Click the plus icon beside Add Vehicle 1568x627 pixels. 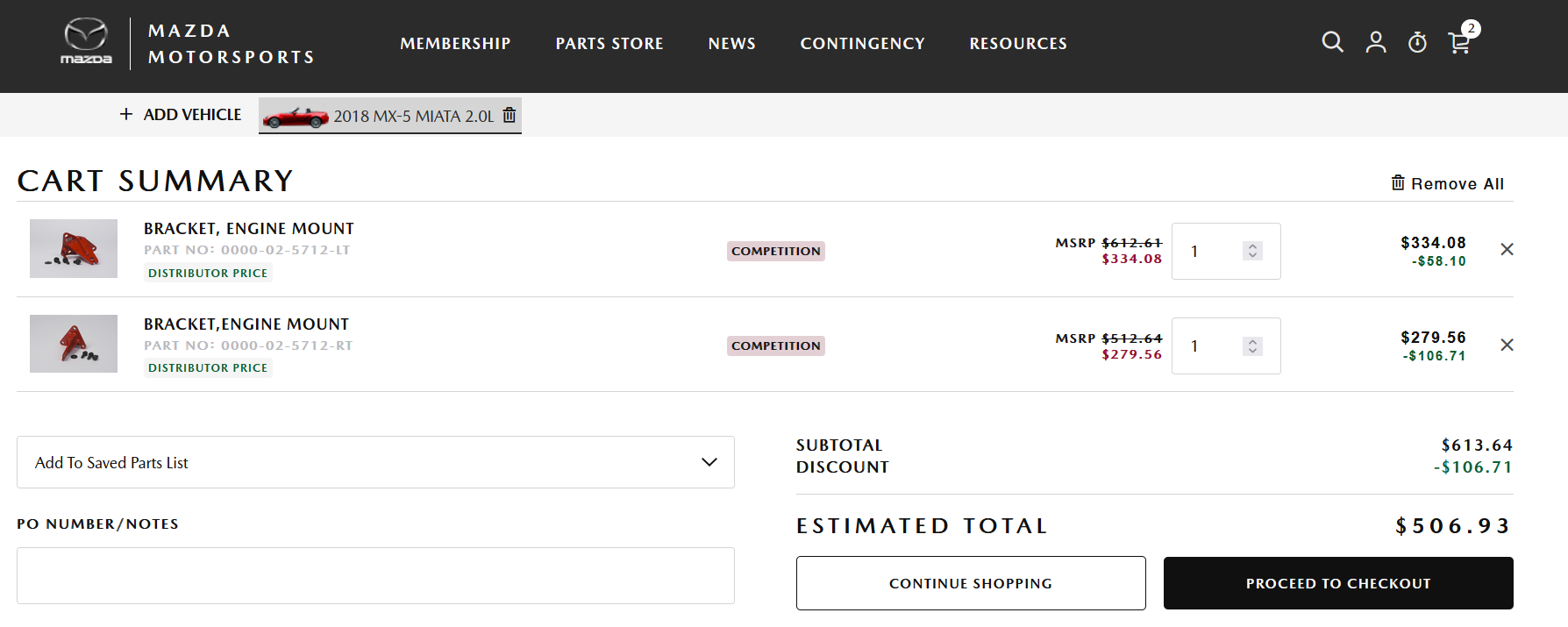pyautogui.click(x=126, y=114)
